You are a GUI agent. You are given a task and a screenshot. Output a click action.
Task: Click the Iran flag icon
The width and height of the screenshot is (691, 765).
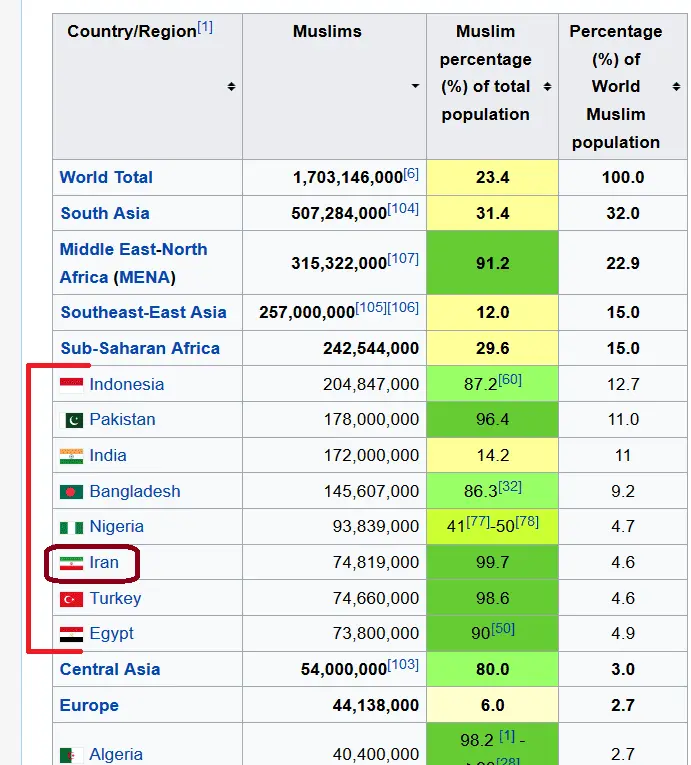pos(71,563)
